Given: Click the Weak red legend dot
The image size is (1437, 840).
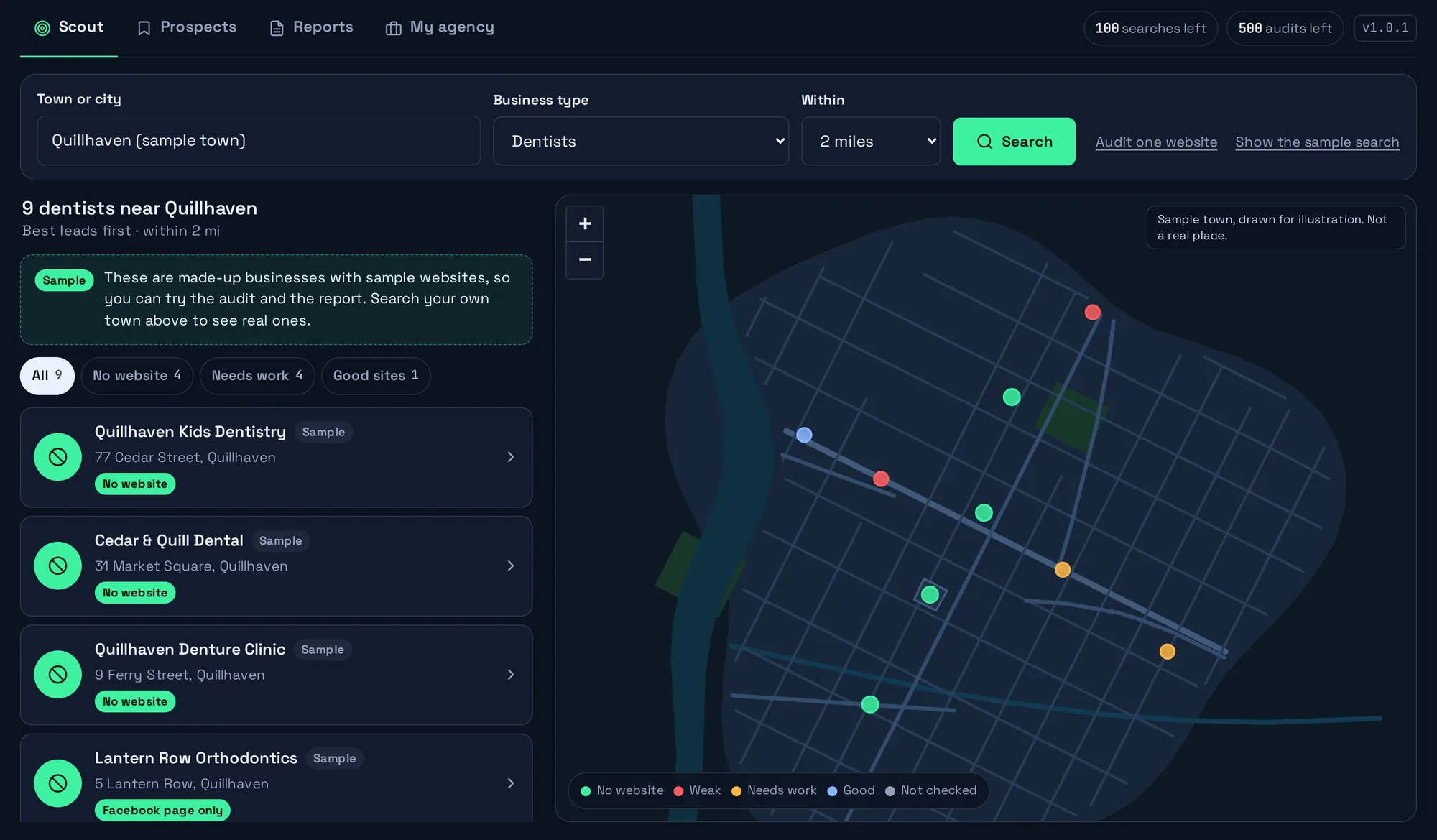Looking at the screenshot, I should coord(678,791).
